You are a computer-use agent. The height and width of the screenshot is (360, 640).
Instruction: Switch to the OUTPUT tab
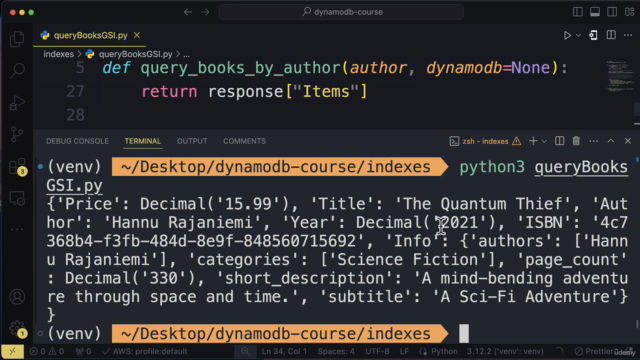[192, 141]
